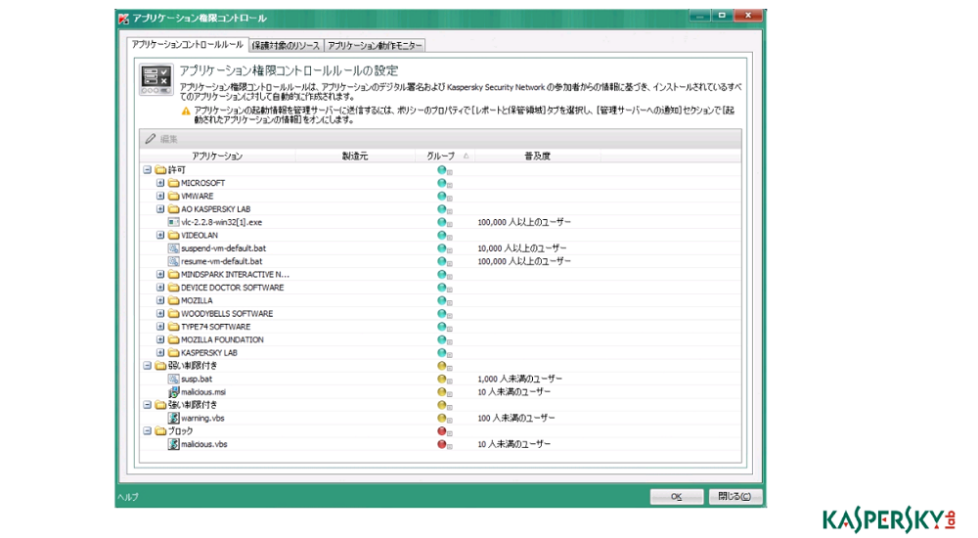Select the TYPE74 SOFTWARE row label
The height and width of the screenshot is (538, 978).
pos(216,327)
